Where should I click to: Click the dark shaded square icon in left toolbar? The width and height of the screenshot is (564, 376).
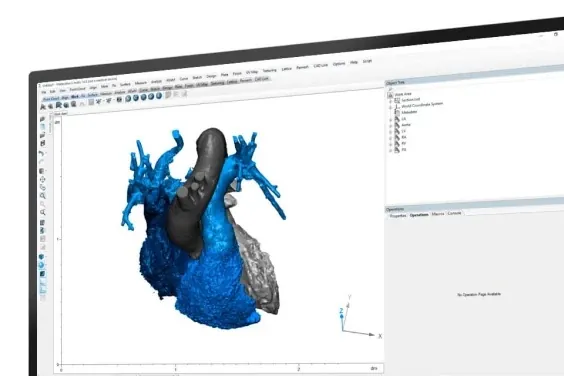tap(42, 274)
